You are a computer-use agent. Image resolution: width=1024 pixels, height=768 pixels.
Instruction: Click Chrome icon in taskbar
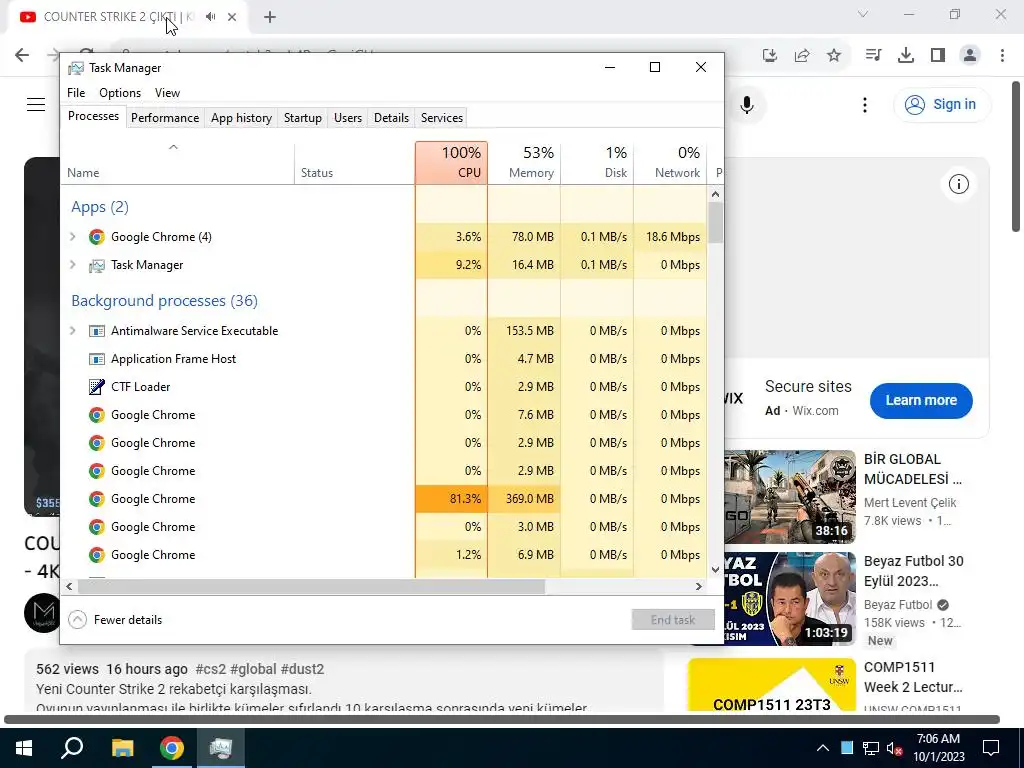point(172,748)
